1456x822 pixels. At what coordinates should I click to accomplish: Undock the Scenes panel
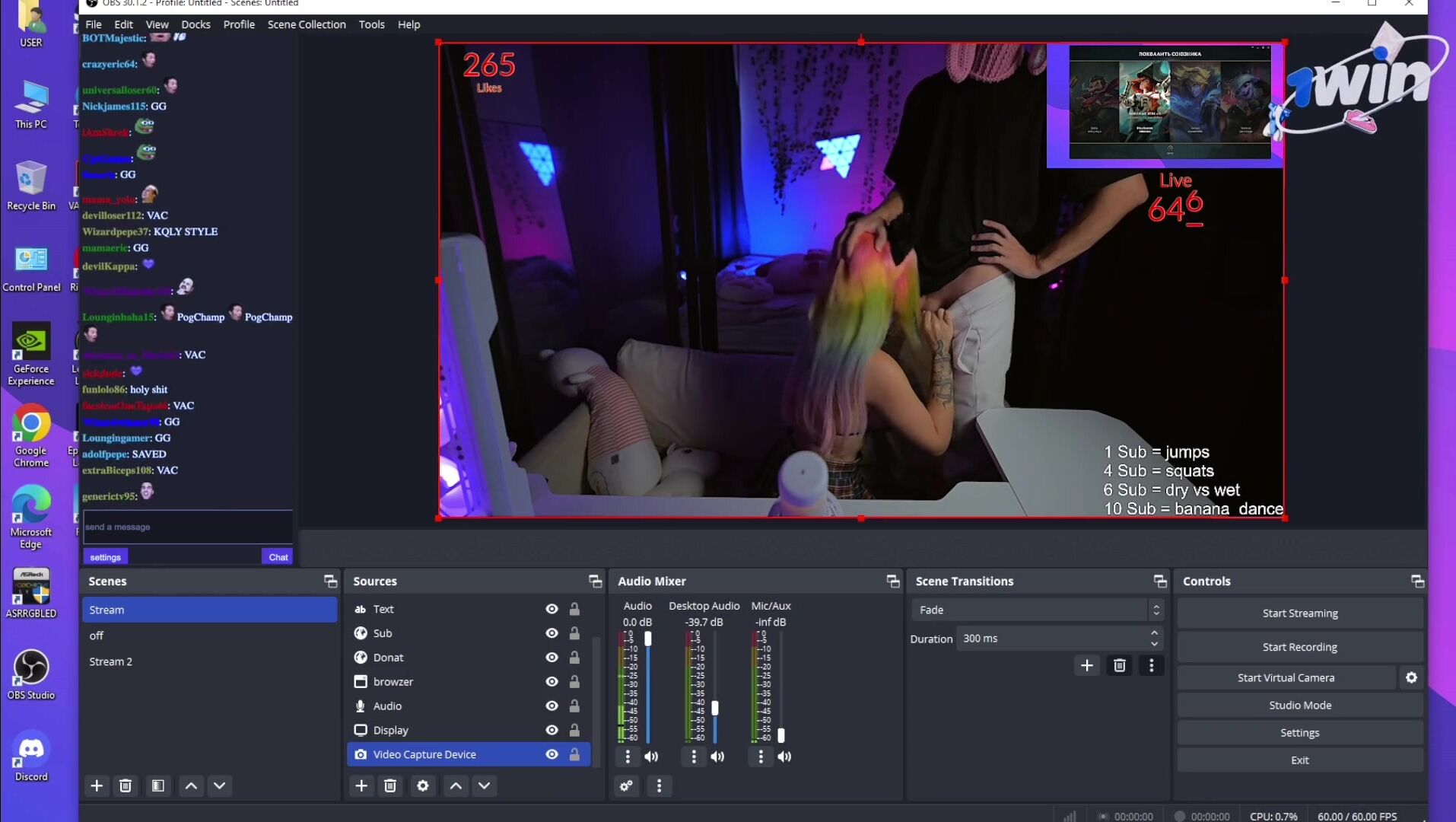[x=330, y=581]
